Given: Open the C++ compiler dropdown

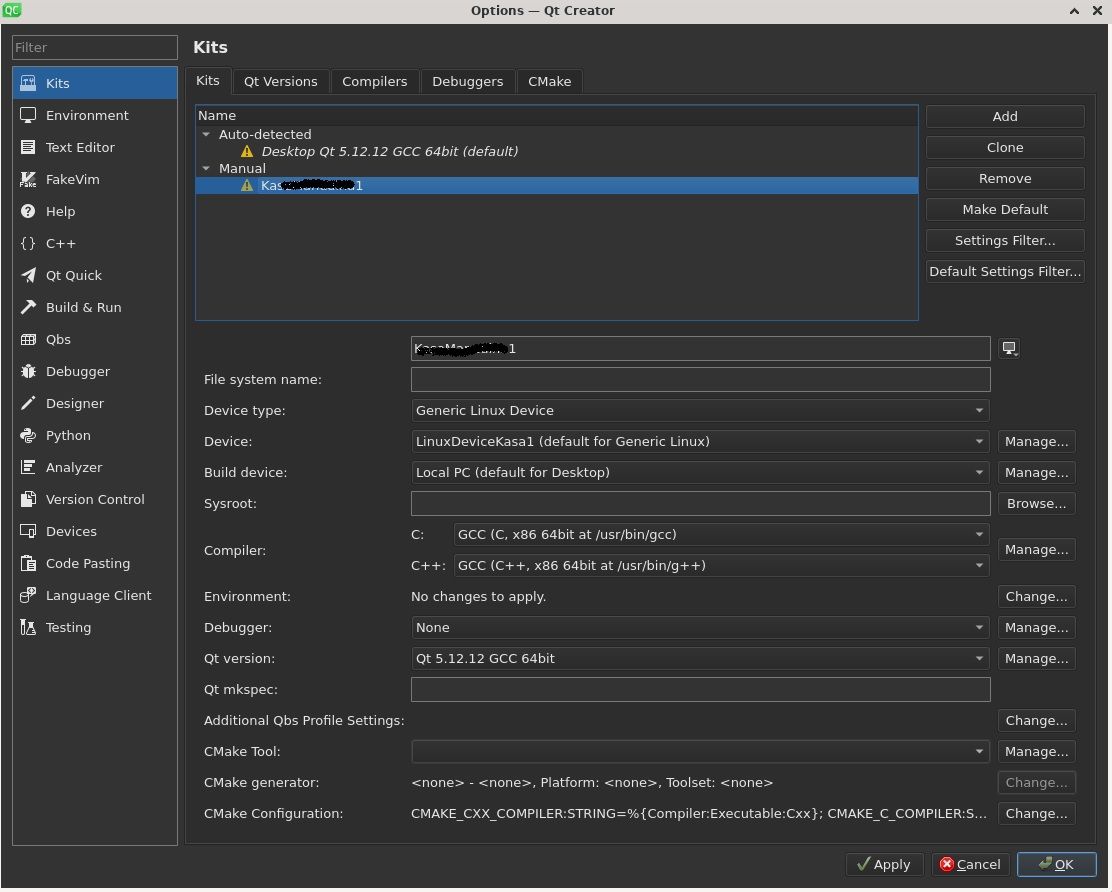Looking at the screenshot, I should 721,567.
